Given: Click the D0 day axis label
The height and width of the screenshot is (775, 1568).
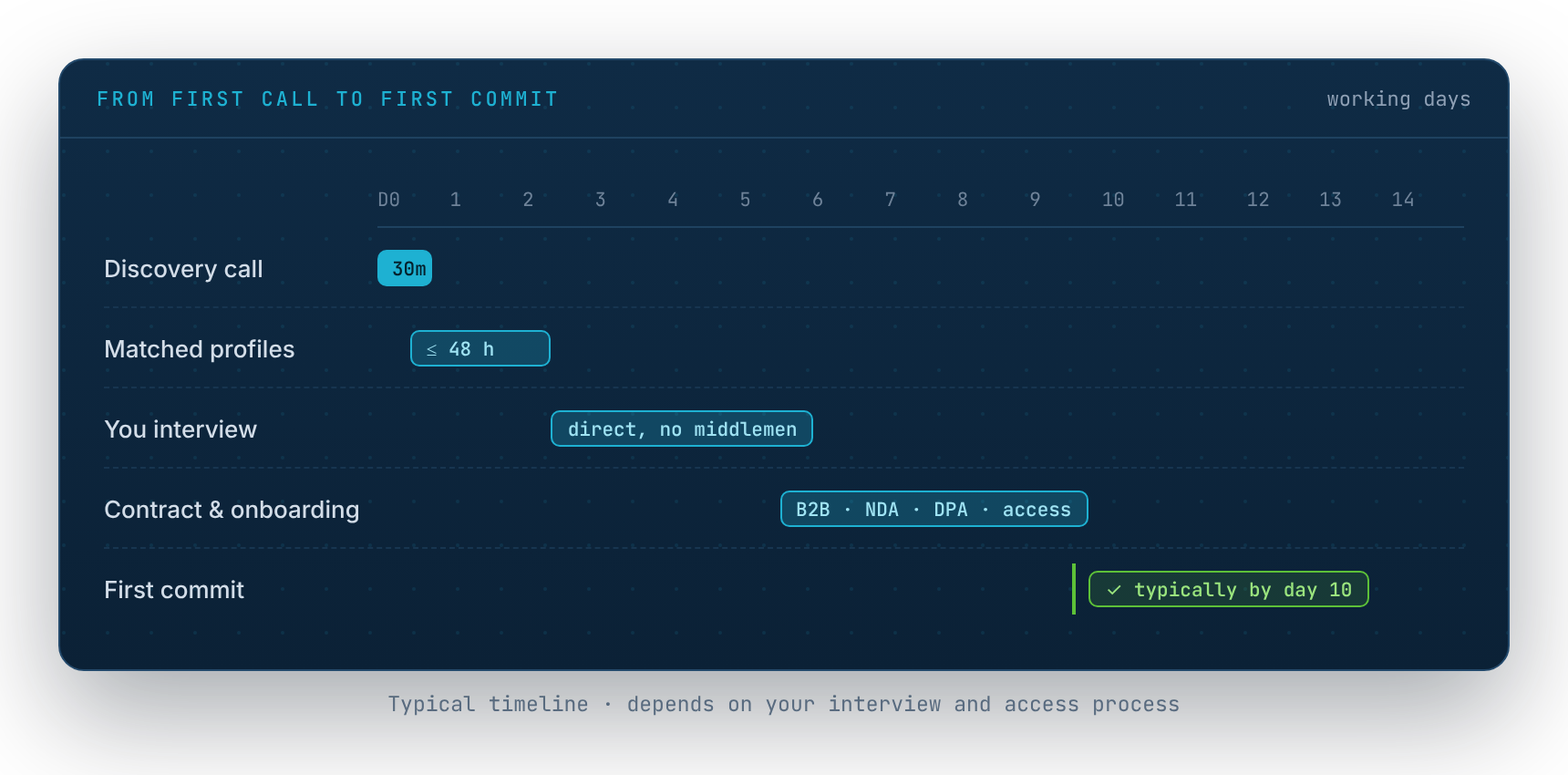Looking at the screenshot, I should click(389, 200).
